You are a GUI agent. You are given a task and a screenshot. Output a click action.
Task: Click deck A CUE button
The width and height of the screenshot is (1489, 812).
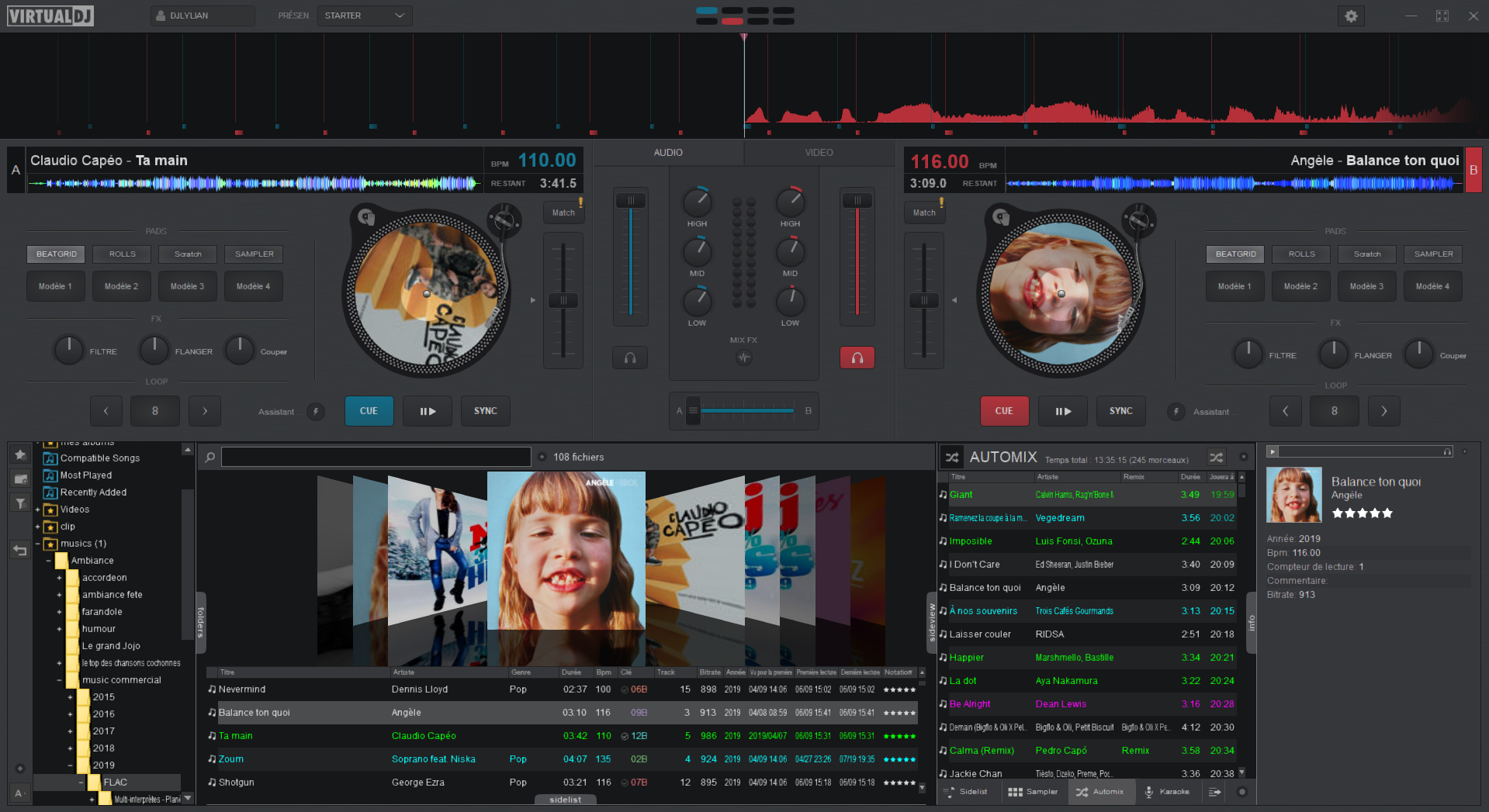(x=369, y=411)
